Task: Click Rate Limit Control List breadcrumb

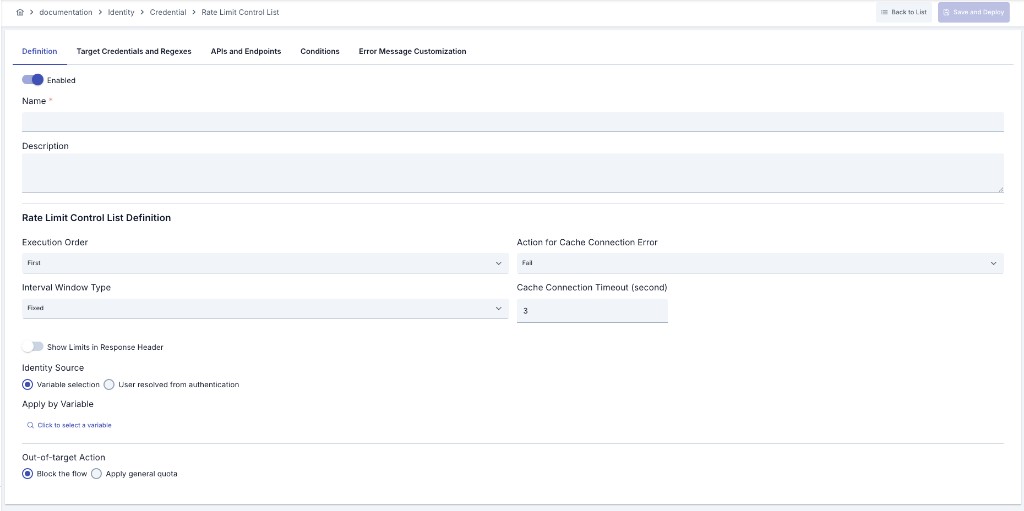Action: tap(240, 12)
